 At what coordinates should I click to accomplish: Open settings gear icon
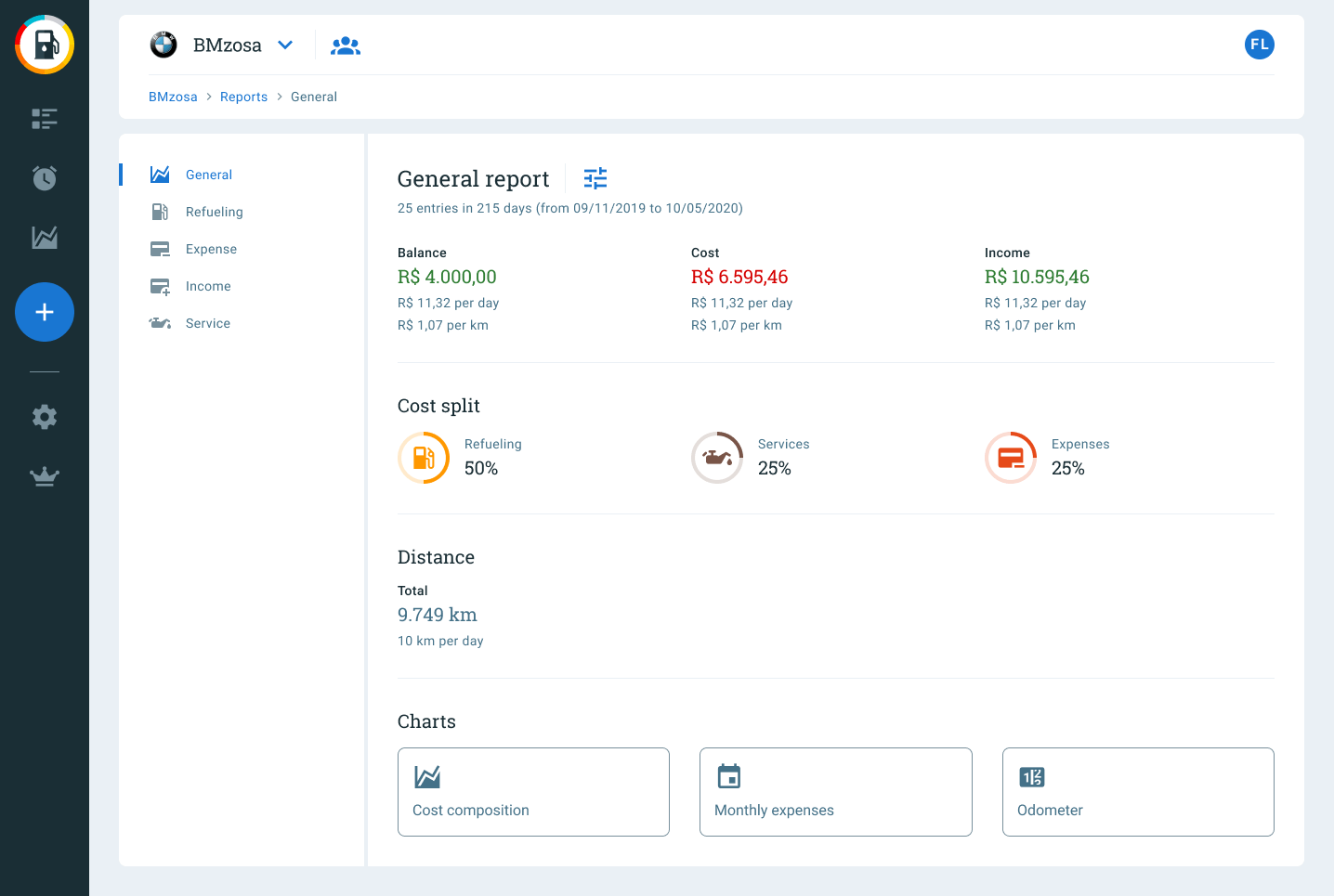tap(45, 417)
